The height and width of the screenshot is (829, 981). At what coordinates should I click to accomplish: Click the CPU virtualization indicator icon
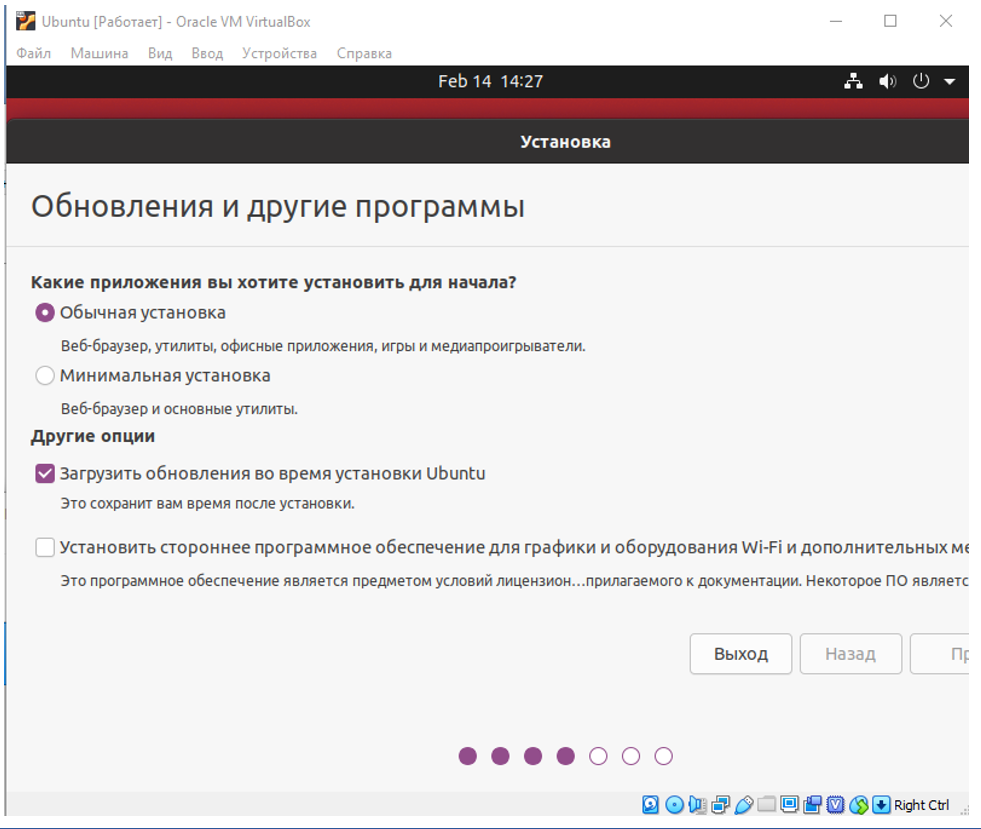835,805
